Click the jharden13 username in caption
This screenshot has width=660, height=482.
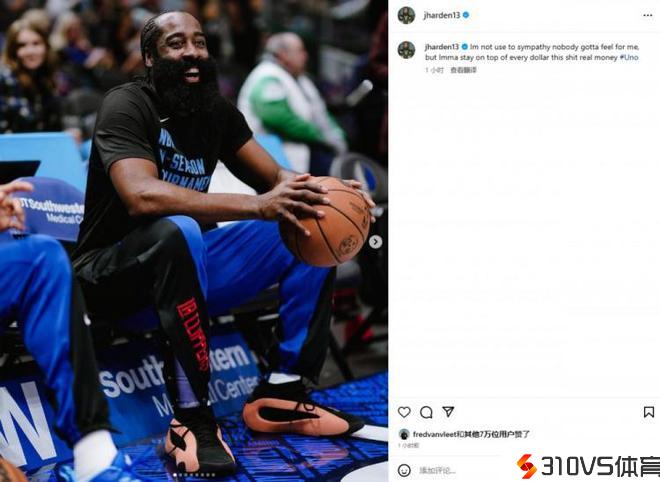click(442, 47)
